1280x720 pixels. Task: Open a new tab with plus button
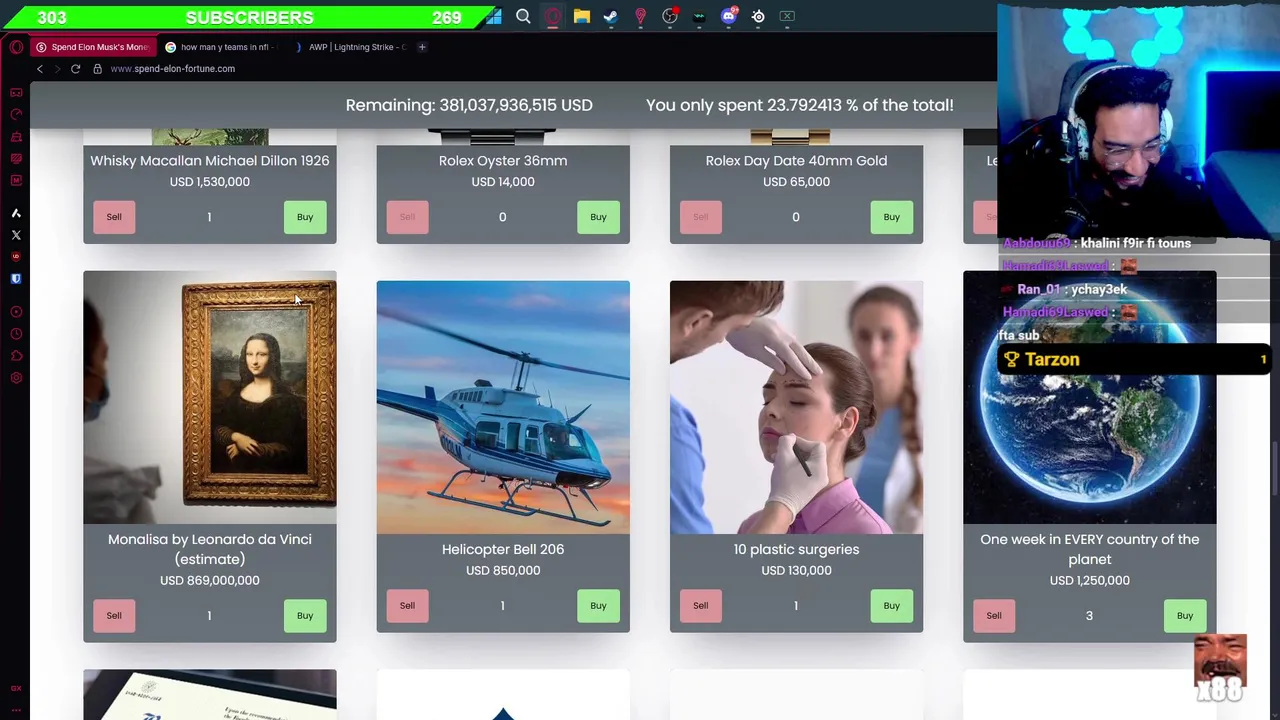(422, 47)
